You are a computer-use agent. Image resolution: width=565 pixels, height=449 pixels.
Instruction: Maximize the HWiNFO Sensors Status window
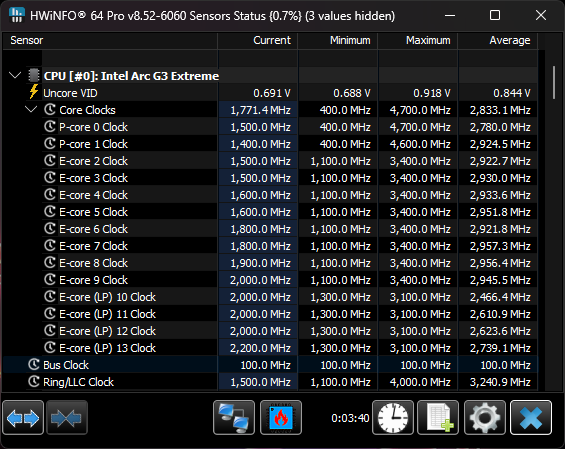495,15
